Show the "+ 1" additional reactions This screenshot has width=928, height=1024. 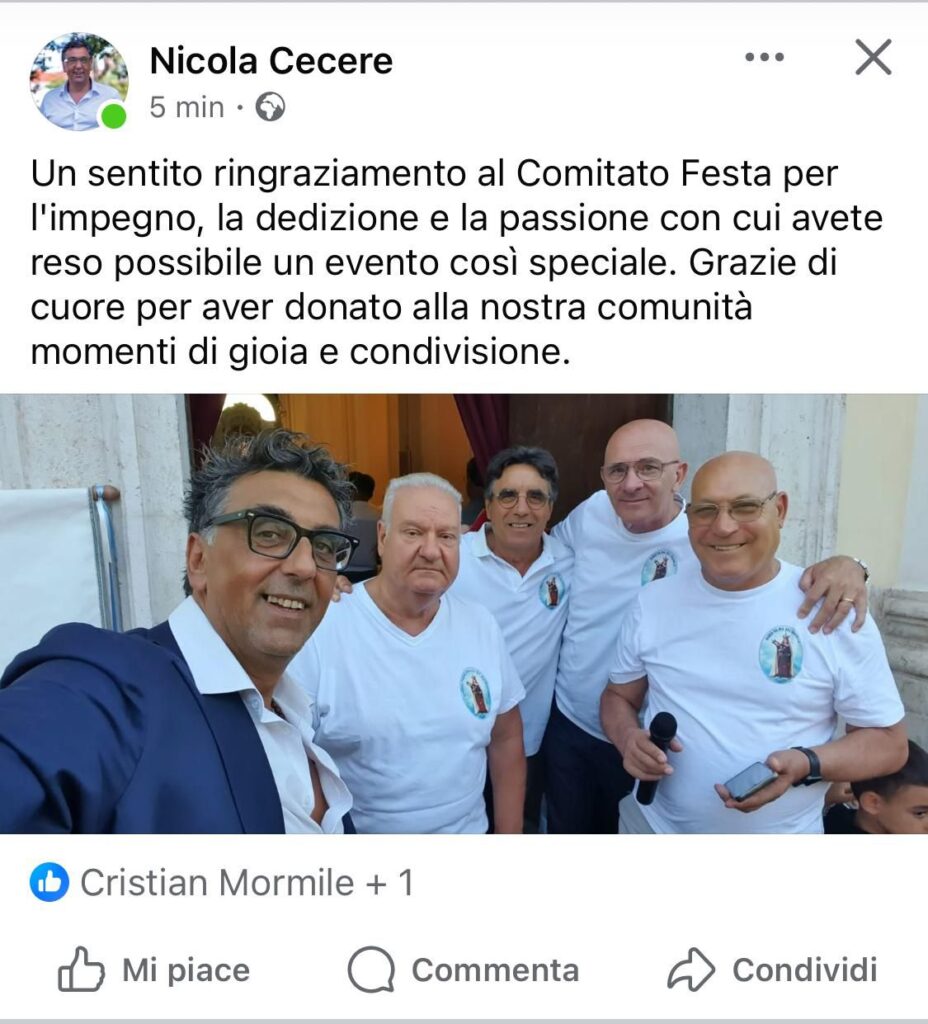pos(390,883)
